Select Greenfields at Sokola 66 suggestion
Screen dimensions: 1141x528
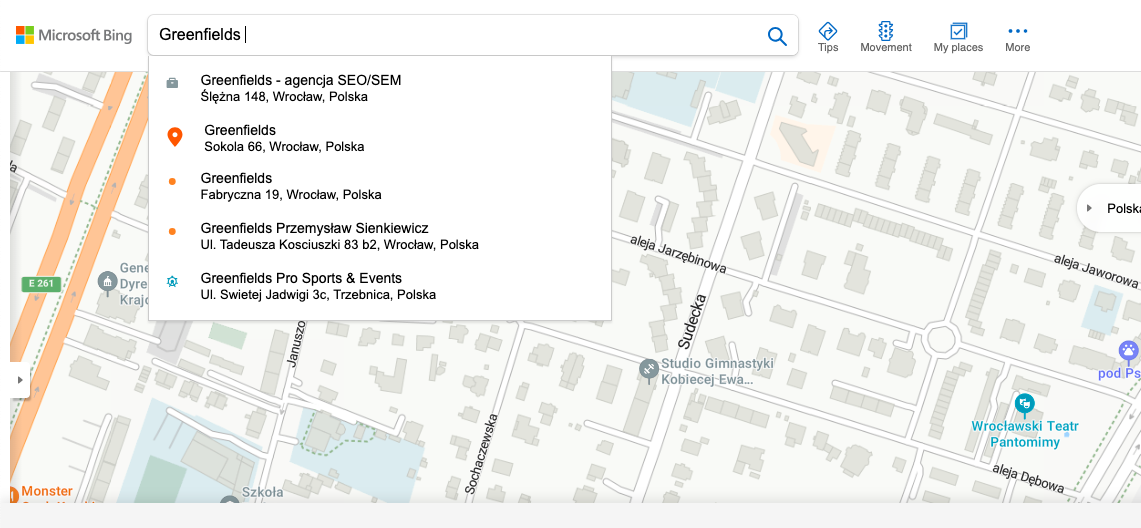click(x=380, y=138)
